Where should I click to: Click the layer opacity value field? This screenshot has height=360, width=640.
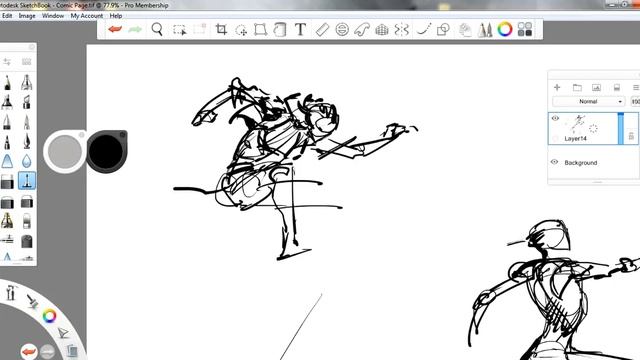pyautogui.click(x=636, y=101)
